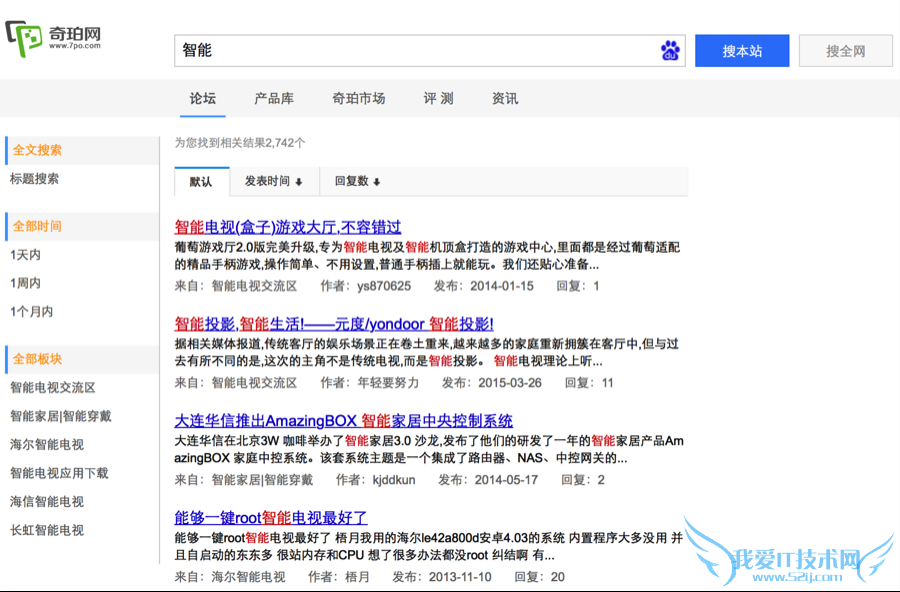Click the Baidu paw icon in search box
This screenshot has height=592, width=900.
click(669, 51)
